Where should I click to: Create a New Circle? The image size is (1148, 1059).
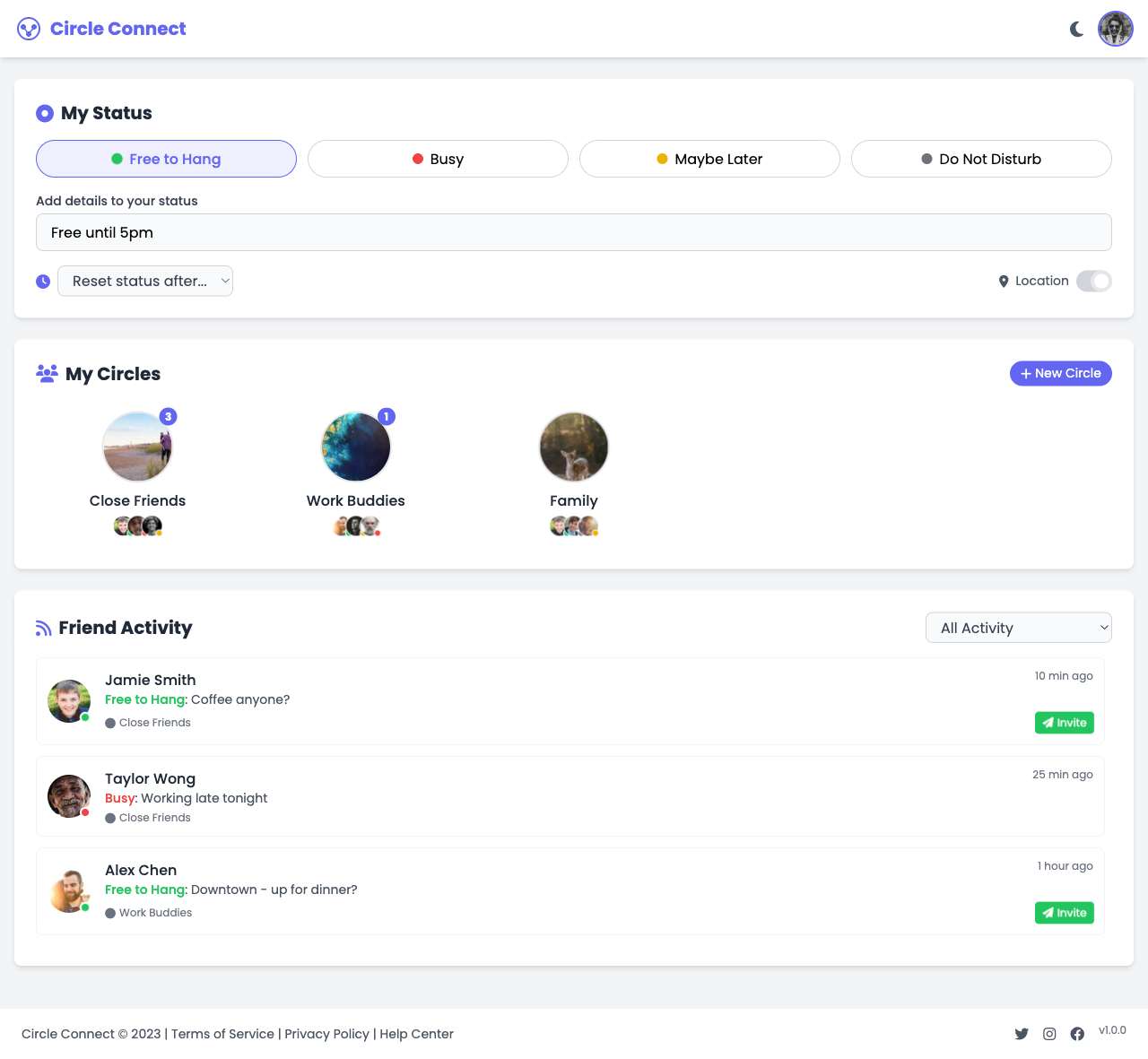[x=1060, y=373]
